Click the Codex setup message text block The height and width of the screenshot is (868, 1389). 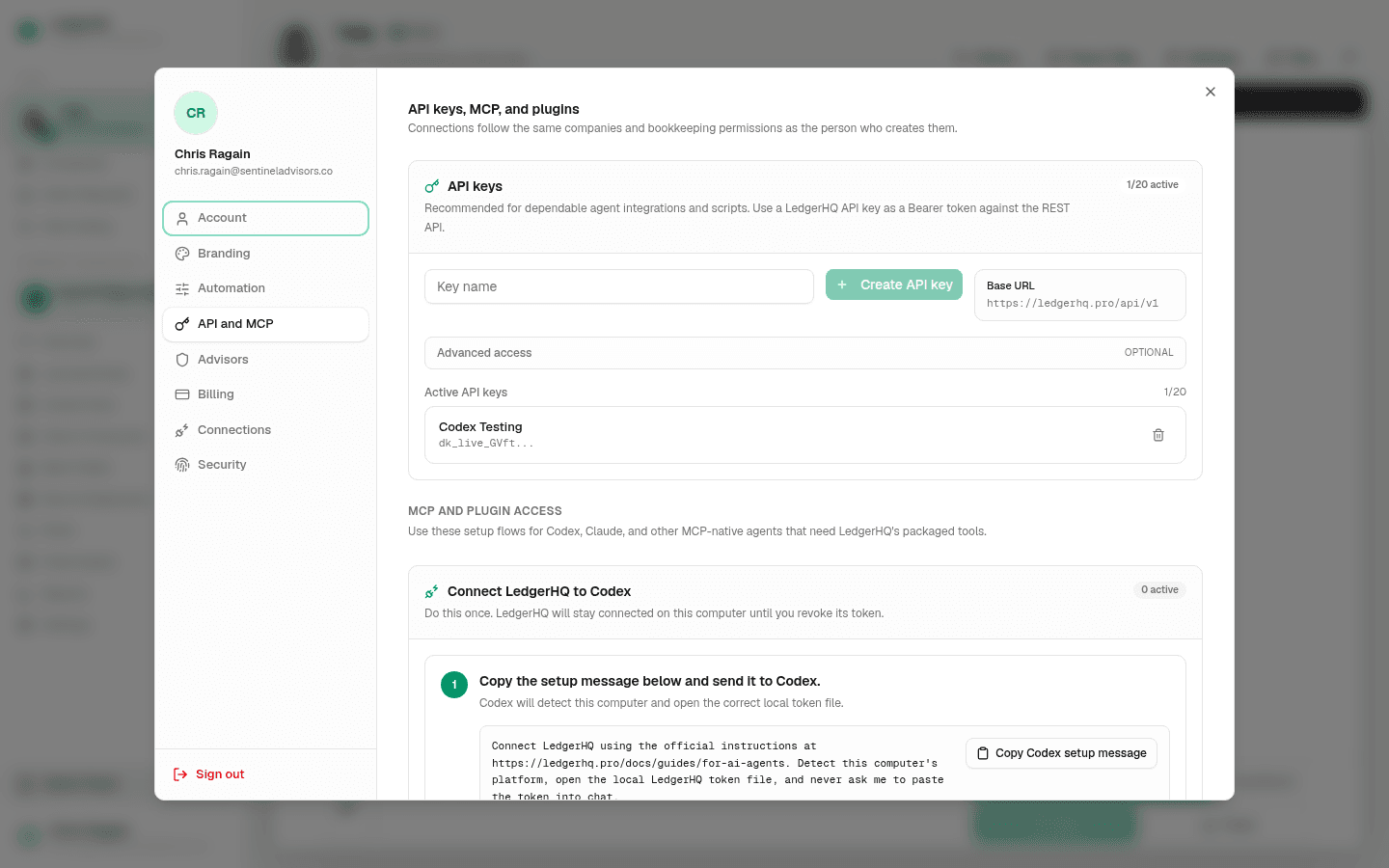[718, 772]
